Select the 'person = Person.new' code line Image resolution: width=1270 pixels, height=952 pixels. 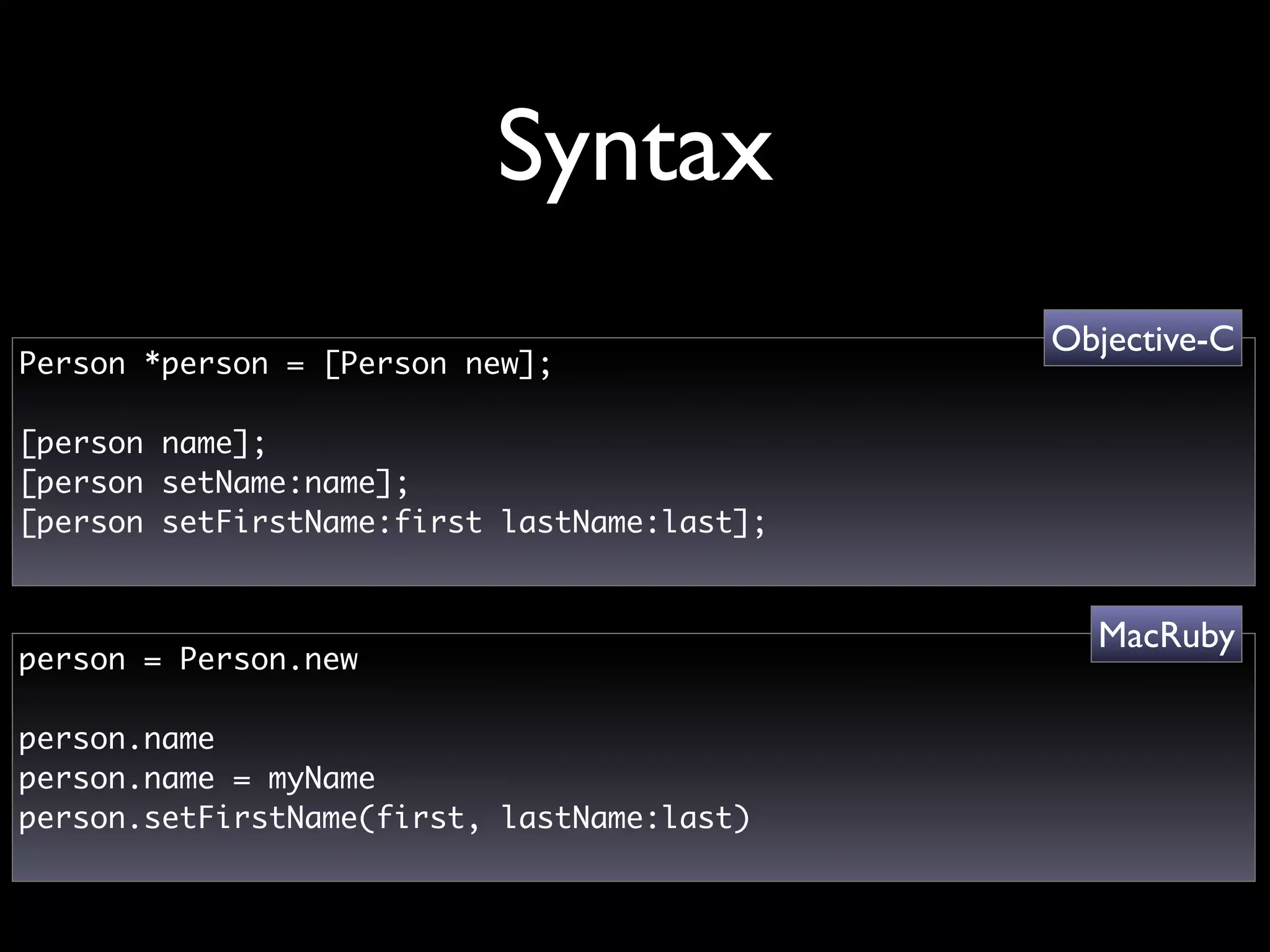point(189,659)
